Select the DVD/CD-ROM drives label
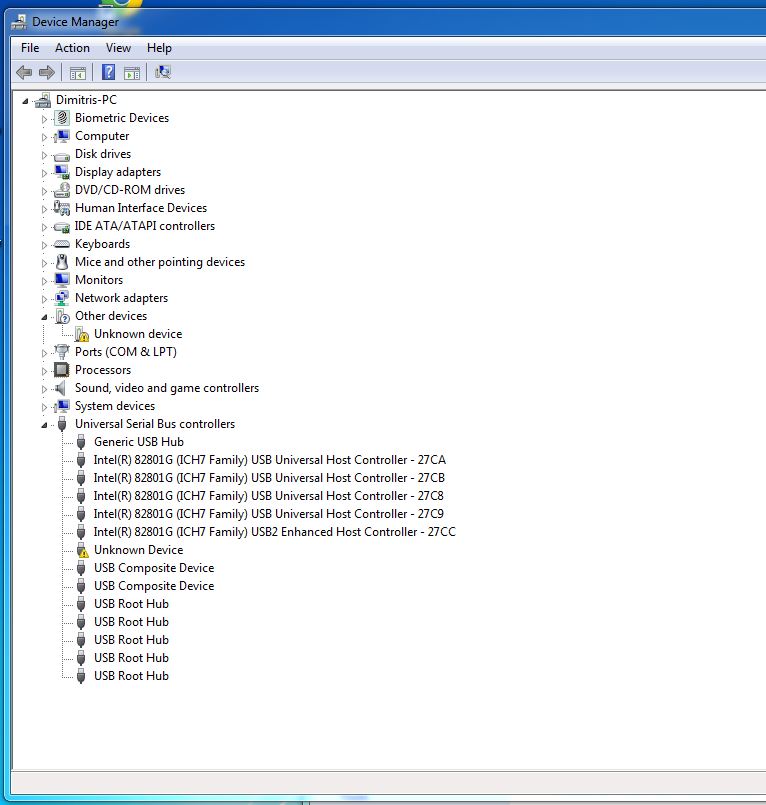 [130, 190]
